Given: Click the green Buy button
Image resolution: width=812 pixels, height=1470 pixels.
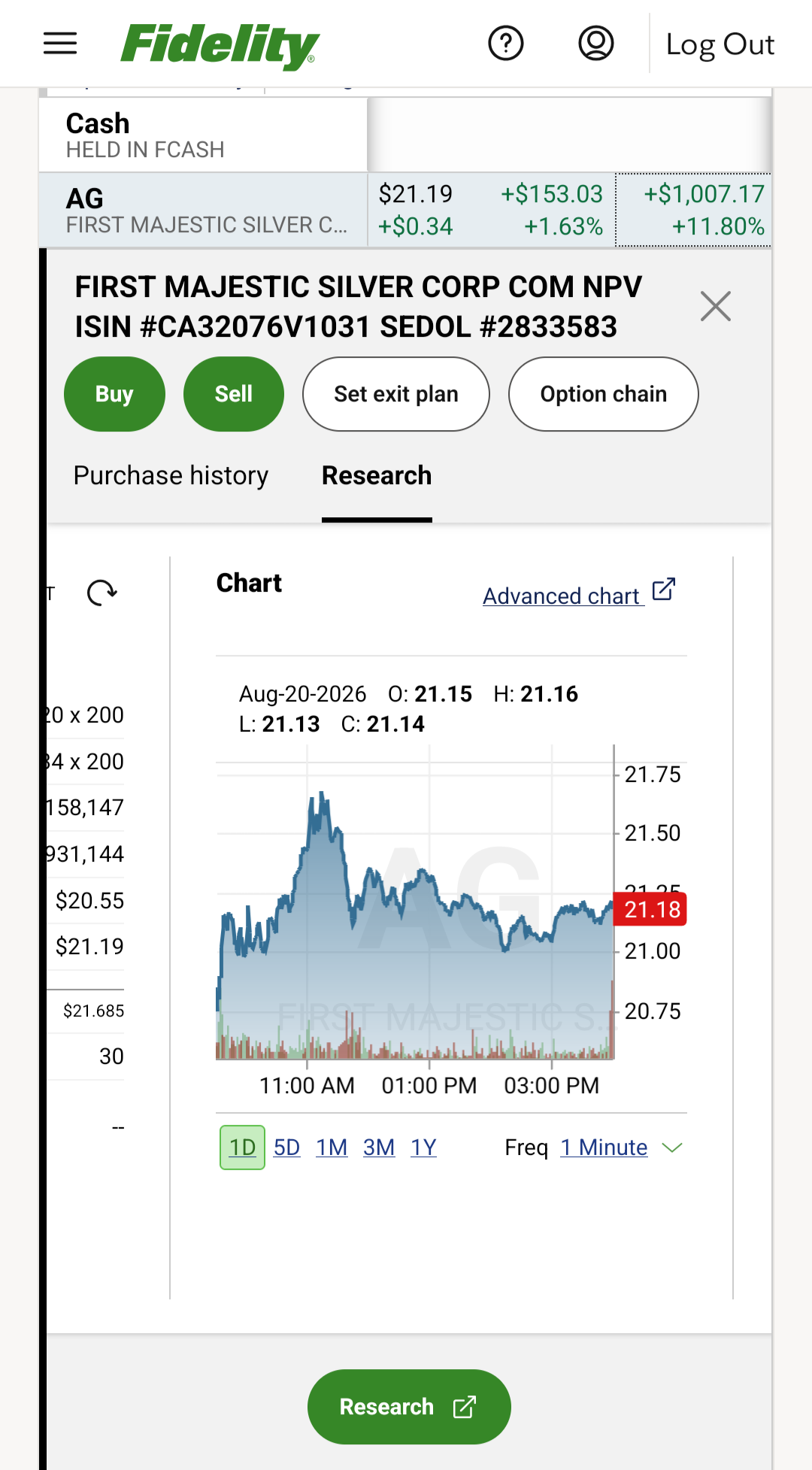Looking at the screenshot, I should tap(114, 394).
